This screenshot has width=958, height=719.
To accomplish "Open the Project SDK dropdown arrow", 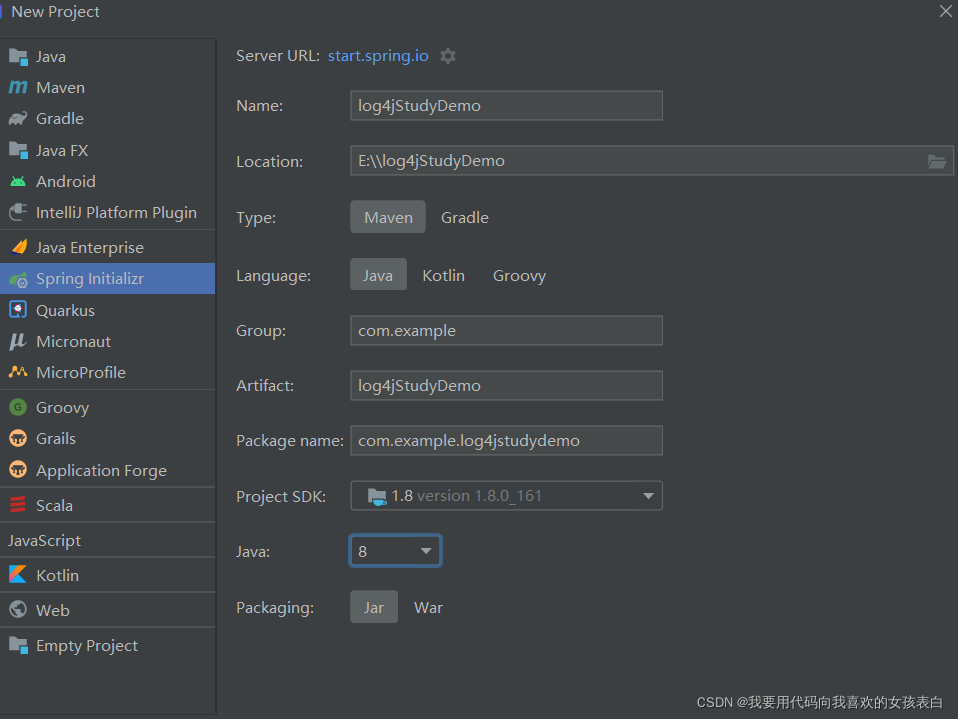I will [x=648, y=496].
